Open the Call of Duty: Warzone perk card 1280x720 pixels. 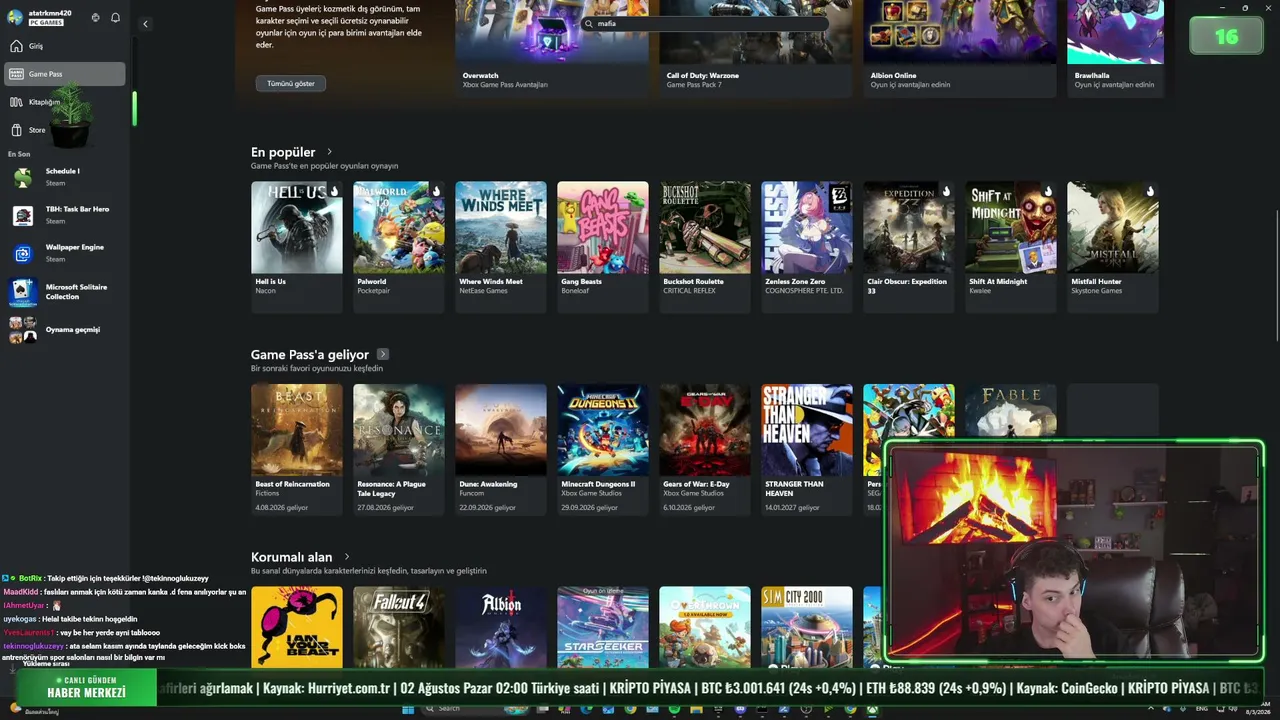point(755,48)
